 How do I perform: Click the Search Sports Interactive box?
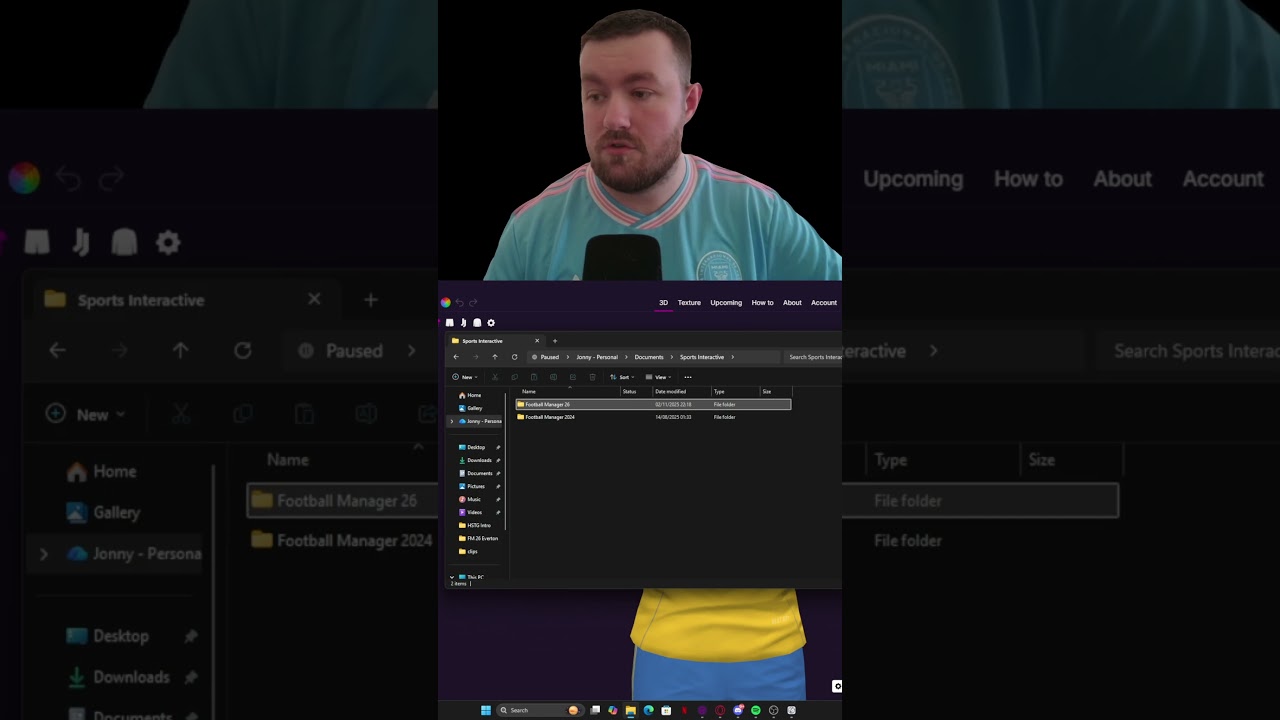(814, 357)
